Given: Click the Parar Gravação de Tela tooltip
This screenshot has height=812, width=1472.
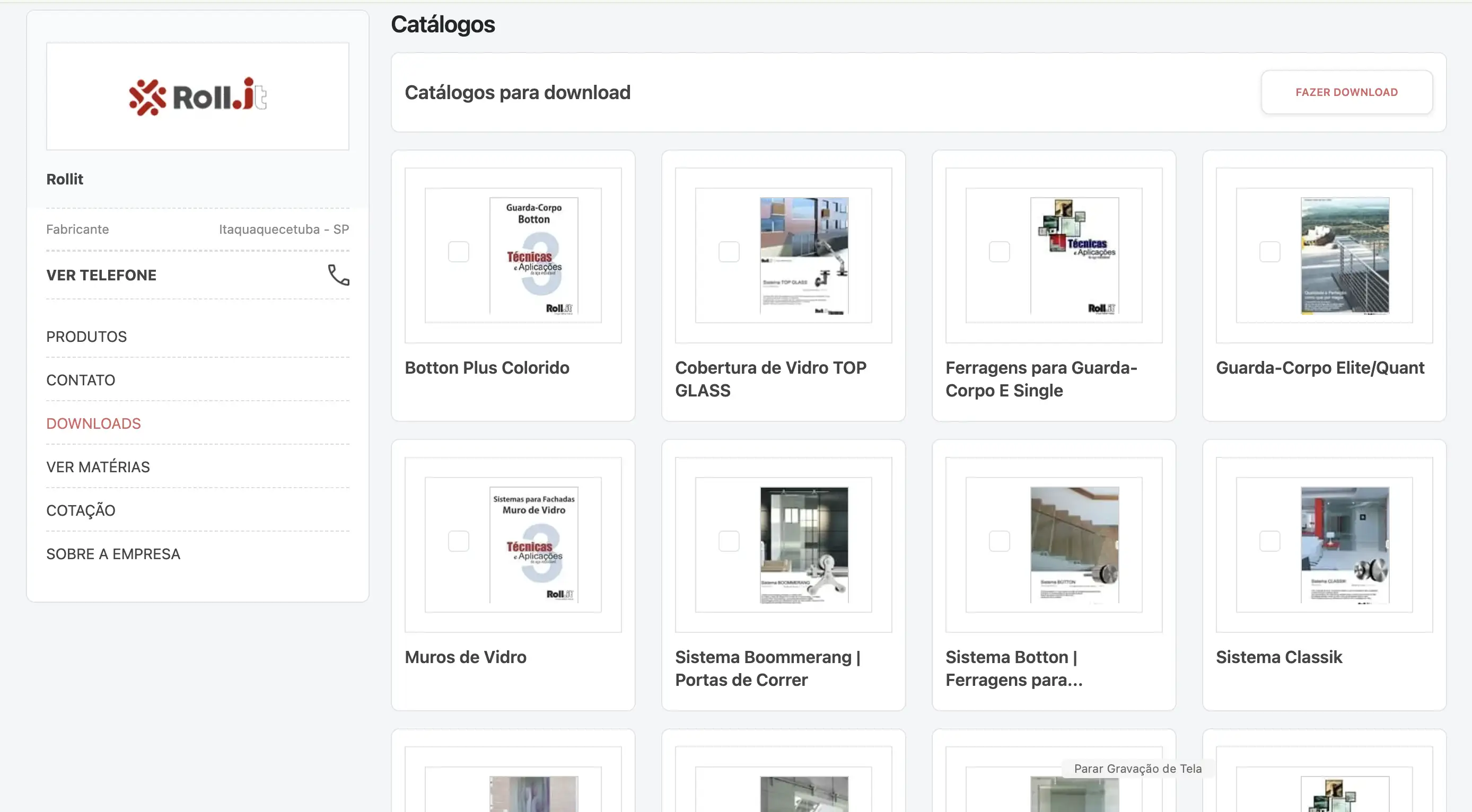Looking at the screenshot, I should click(1137, 768).
